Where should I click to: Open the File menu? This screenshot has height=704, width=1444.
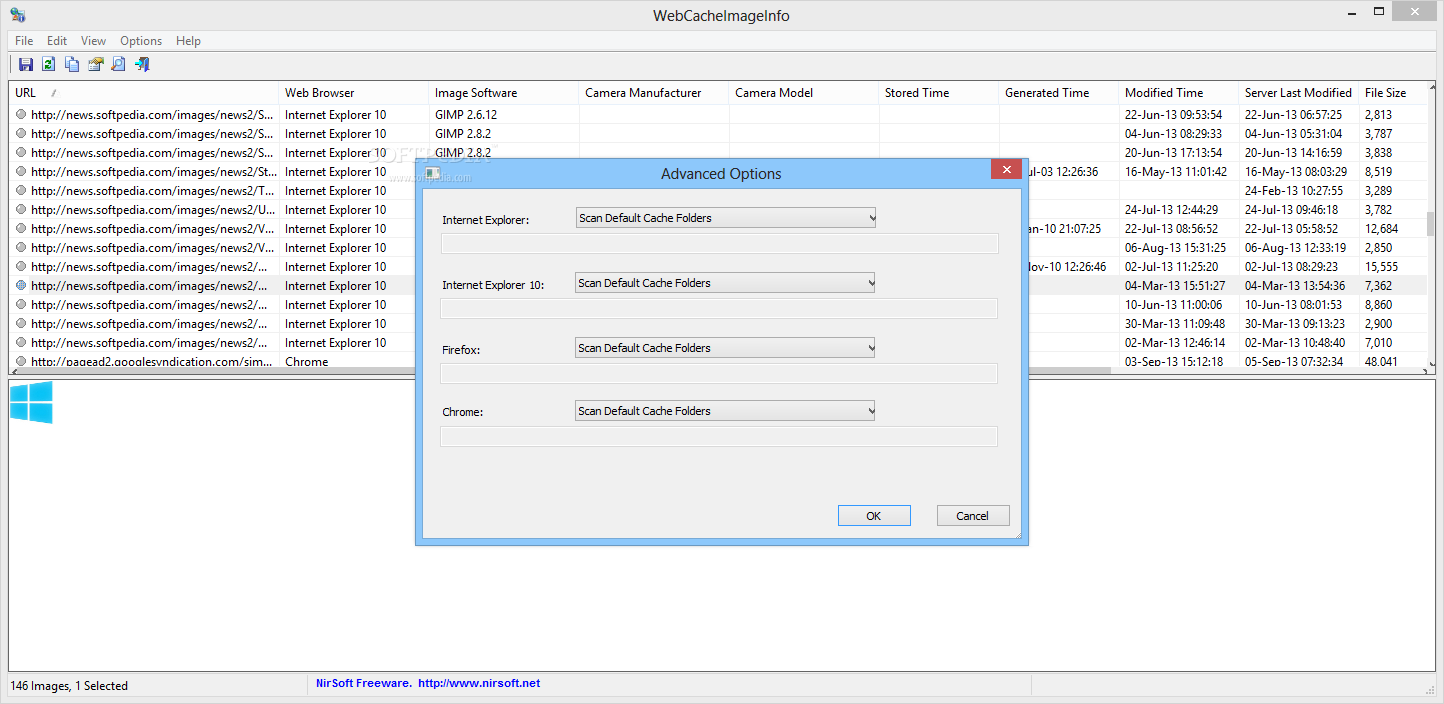coord(24,41)
